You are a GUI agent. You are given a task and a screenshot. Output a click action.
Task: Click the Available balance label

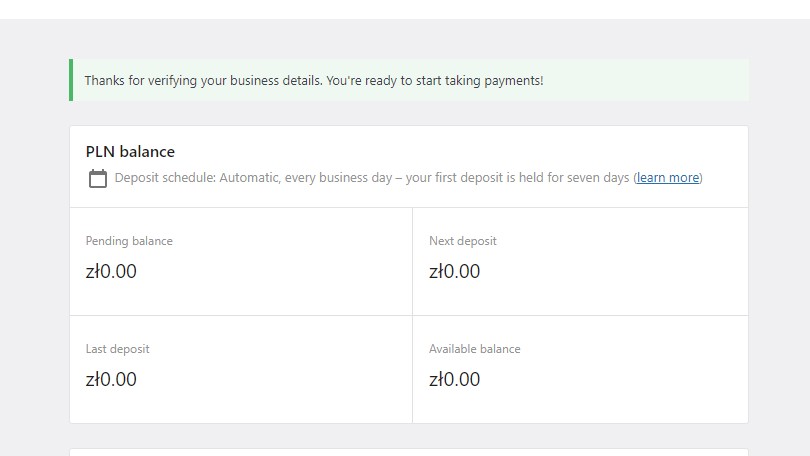pyautogui.click(x=475, y=349)
